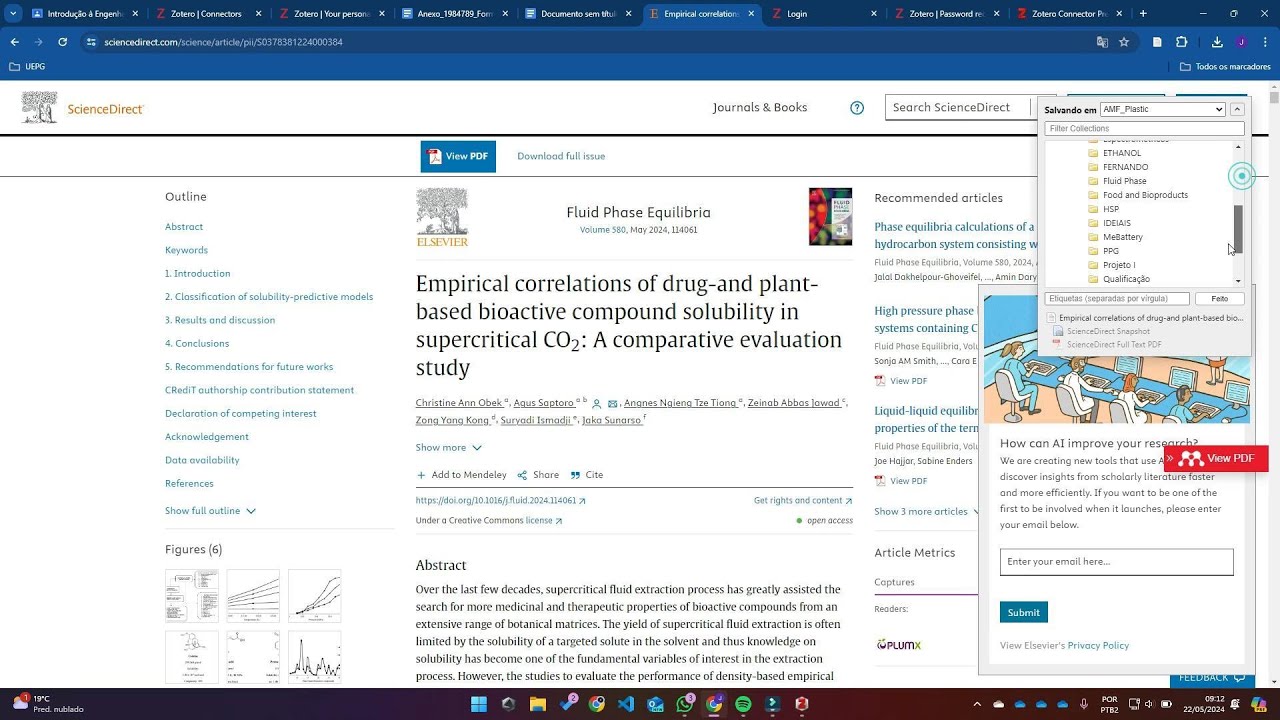
Task: Click the red Mendeley 'View PDF' floating button
Action: coord(1216,458)
